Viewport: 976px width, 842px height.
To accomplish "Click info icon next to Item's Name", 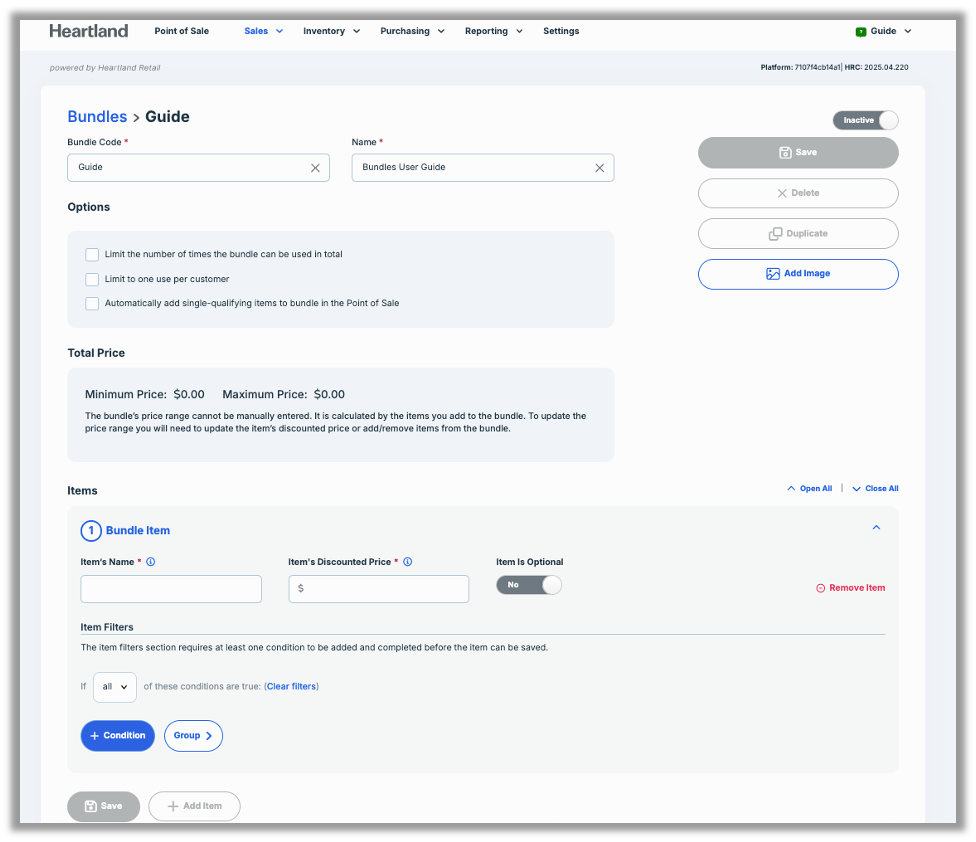I will coord(151,562).
